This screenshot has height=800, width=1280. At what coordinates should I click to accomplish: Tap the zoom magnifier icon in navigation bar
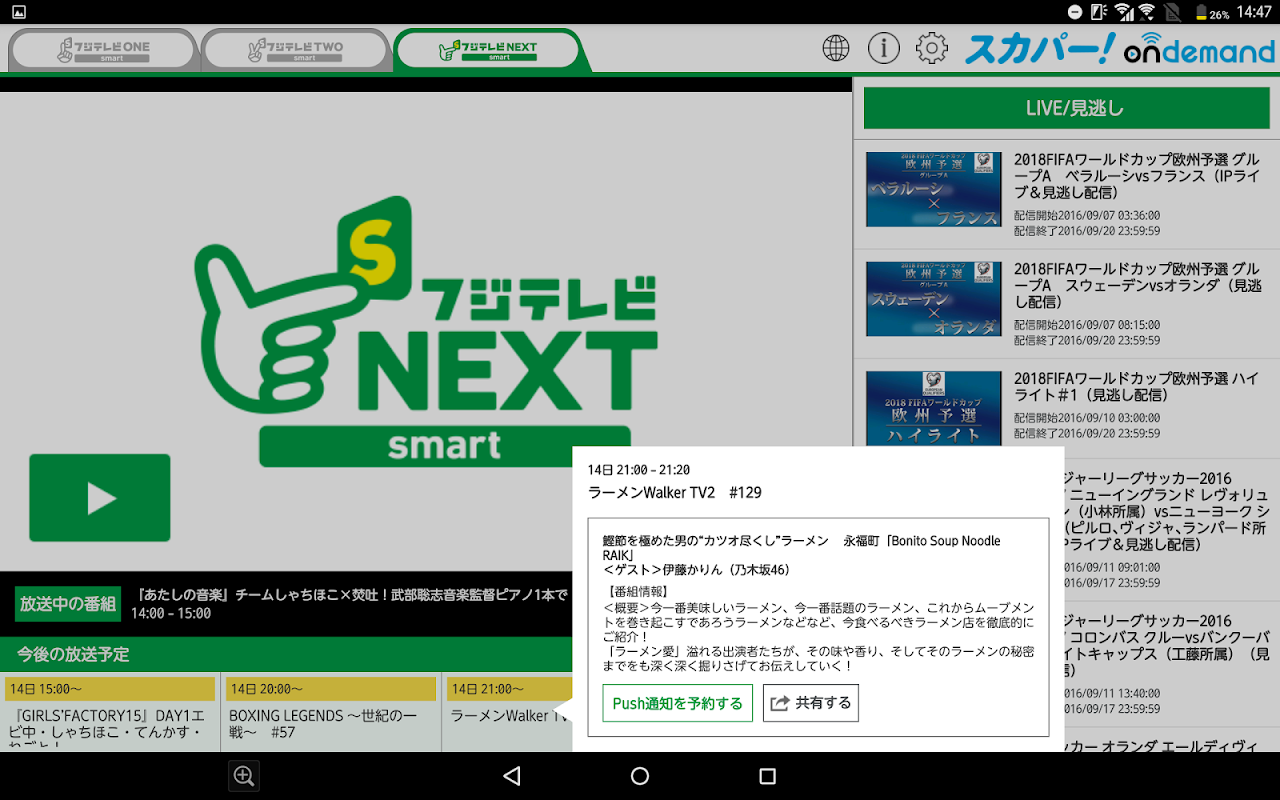tap(244, 776)
